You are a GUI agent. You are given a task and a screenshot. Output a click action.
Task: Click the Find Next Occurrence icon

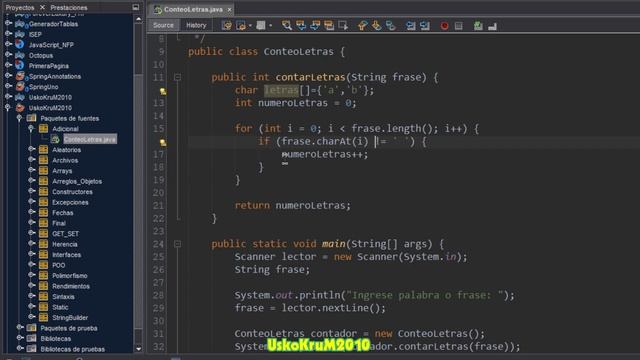tap(315, 26)
